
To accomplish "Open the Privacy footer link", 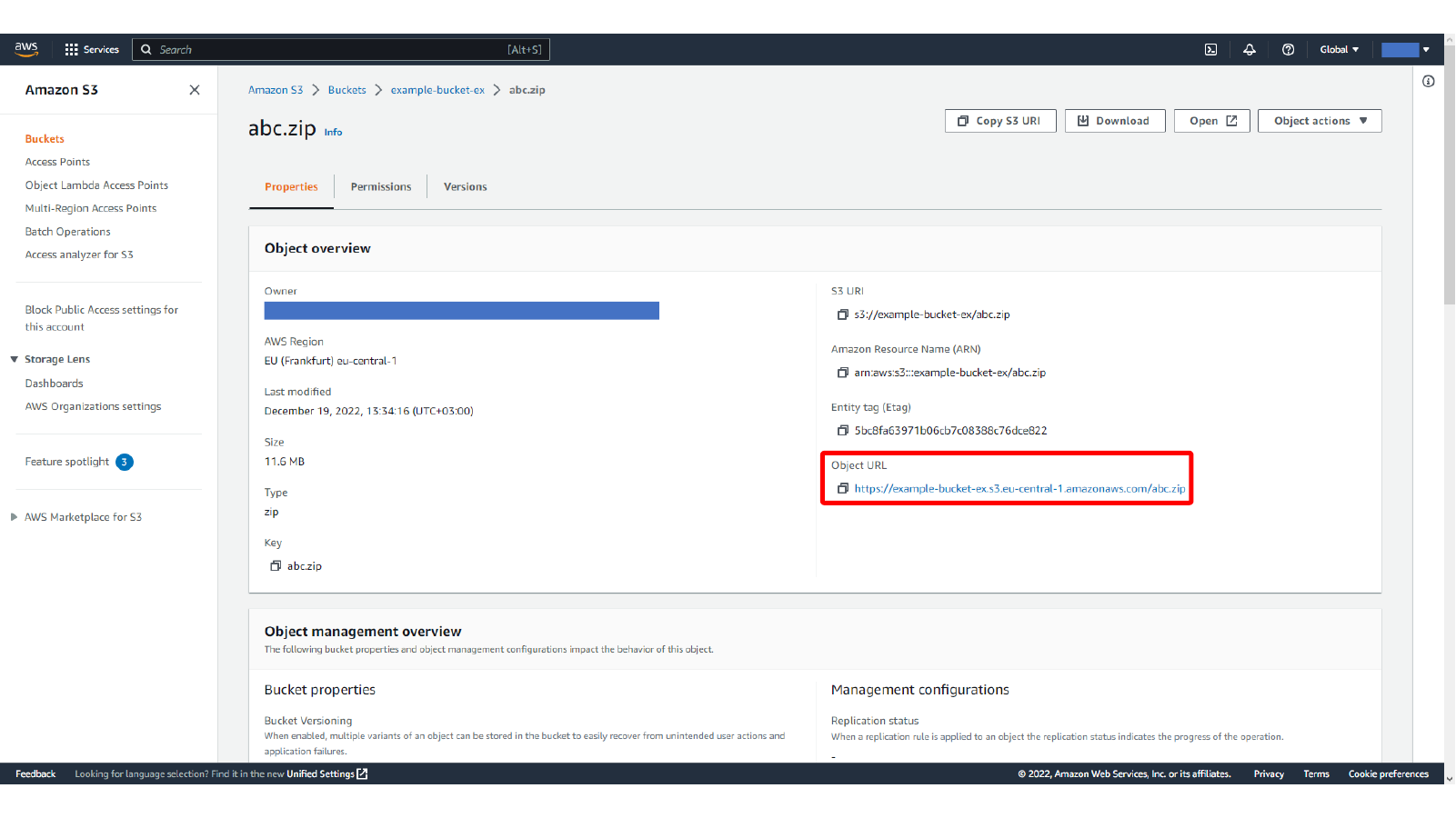I will (x=1269, y=774).
